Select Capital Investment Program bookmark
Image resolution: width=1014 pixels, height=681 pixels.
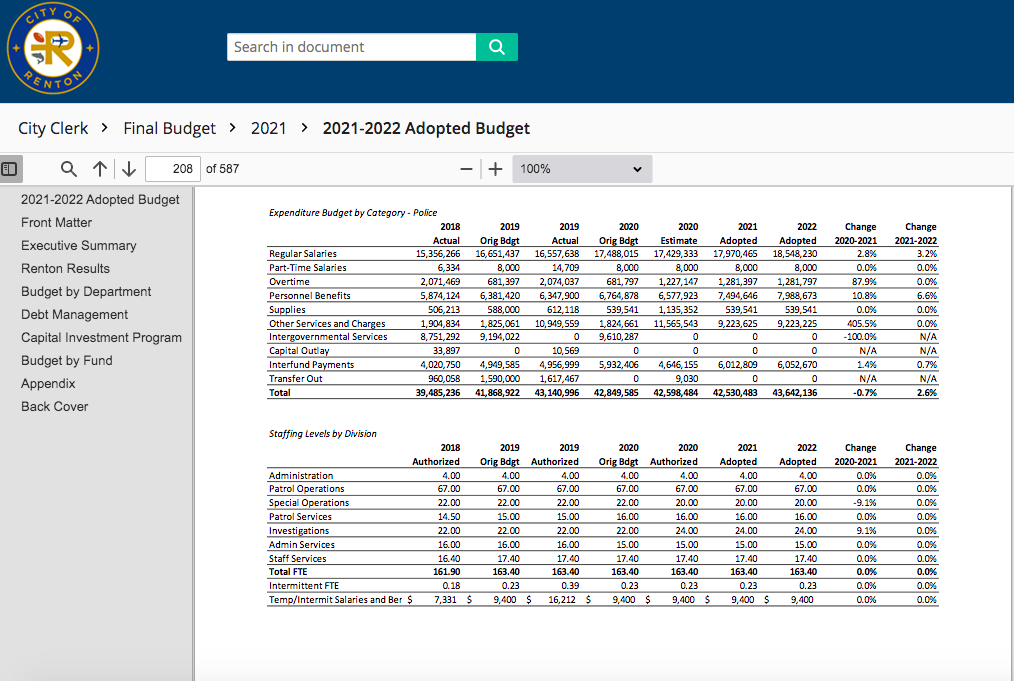click(x=101, y=337)
